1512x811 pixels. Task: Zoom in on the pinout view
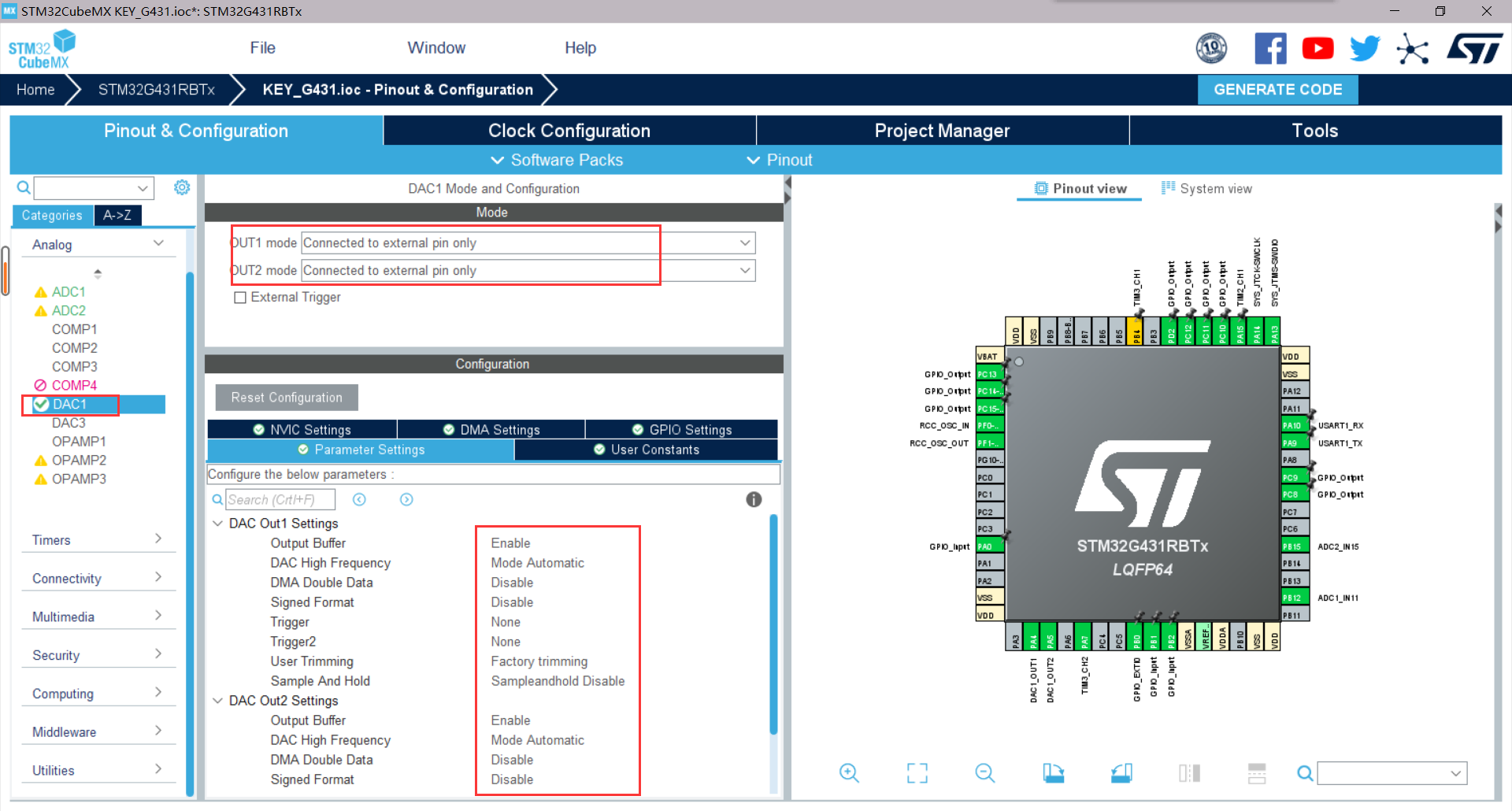pos(849,773)
